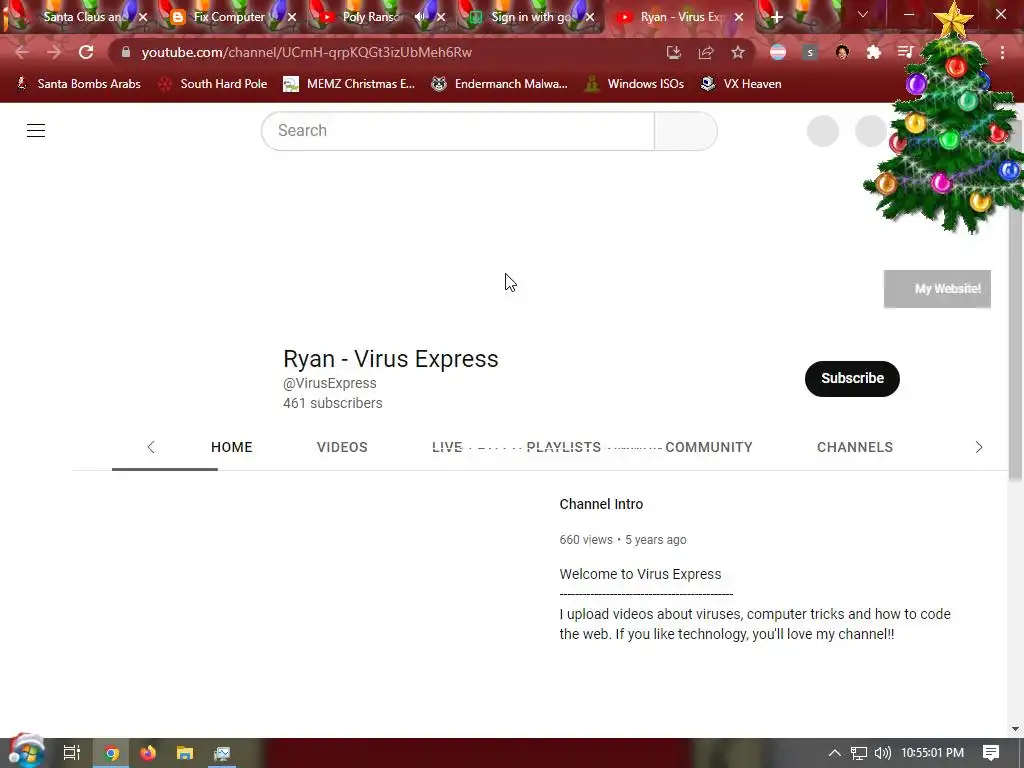Open the gray S extension icon
Screen dimensions: 1024x768
[810, 52]
